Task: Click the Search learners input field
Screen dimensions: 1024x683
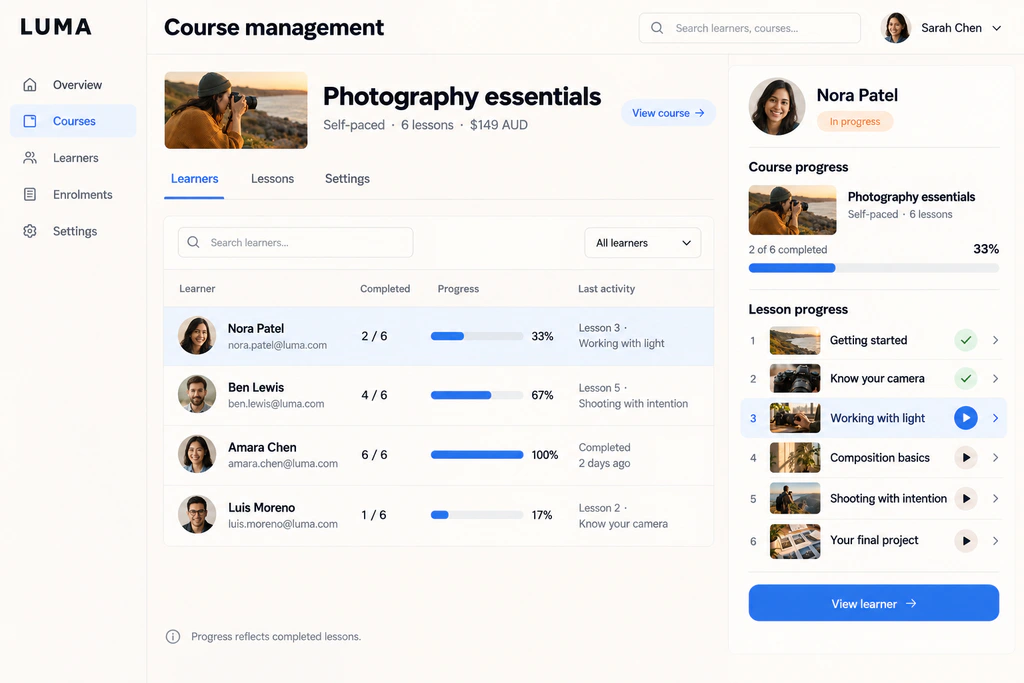Action: tap(295, 242)
